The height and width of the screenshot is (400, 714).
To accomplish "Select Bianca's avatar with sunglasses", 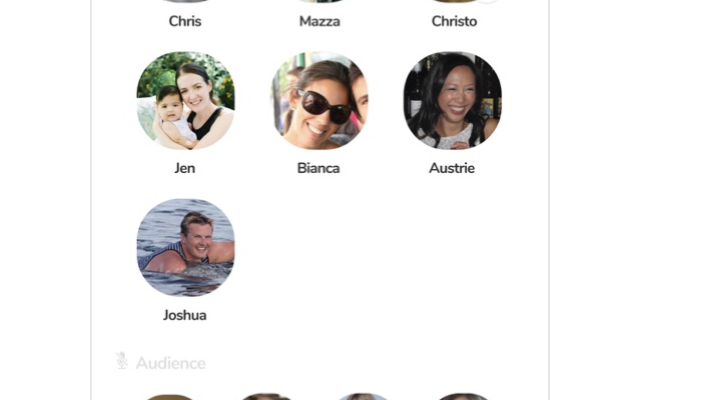I will (x=319, y=101).
